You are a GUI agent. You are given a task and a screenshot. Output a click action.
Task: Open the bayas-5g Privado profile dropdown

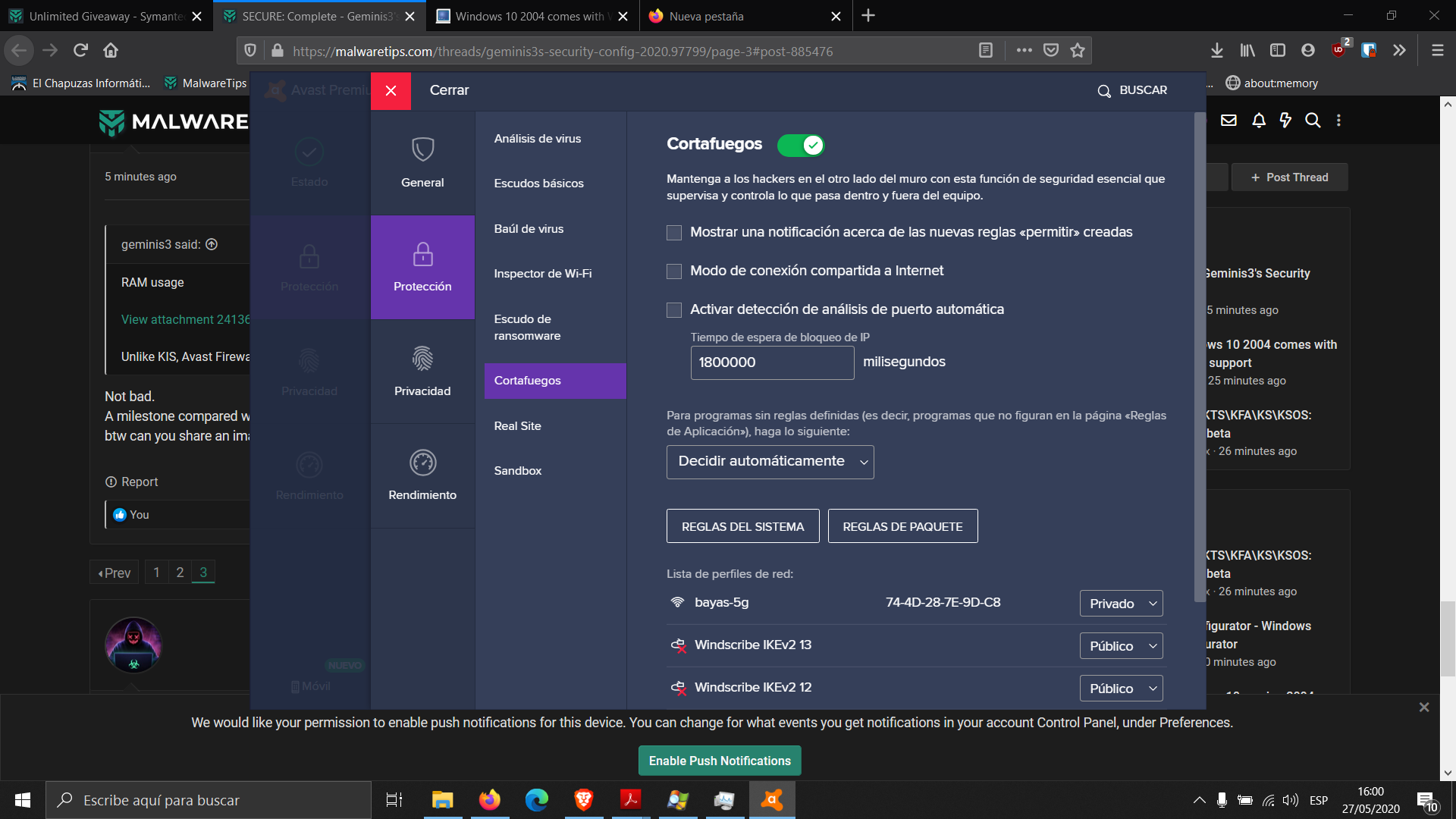(x=1121, y=604)
